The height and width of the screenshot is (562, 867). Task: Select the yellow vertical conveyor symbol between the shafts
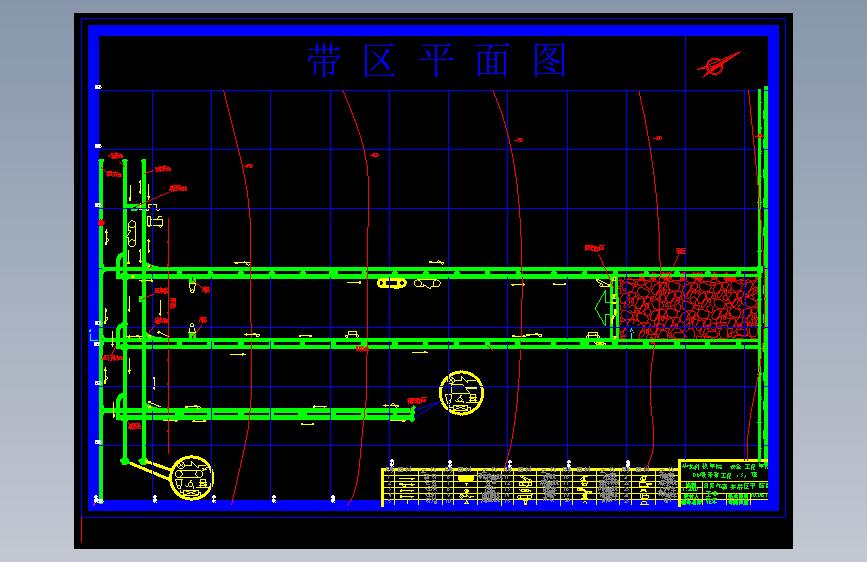pos(132,233)
